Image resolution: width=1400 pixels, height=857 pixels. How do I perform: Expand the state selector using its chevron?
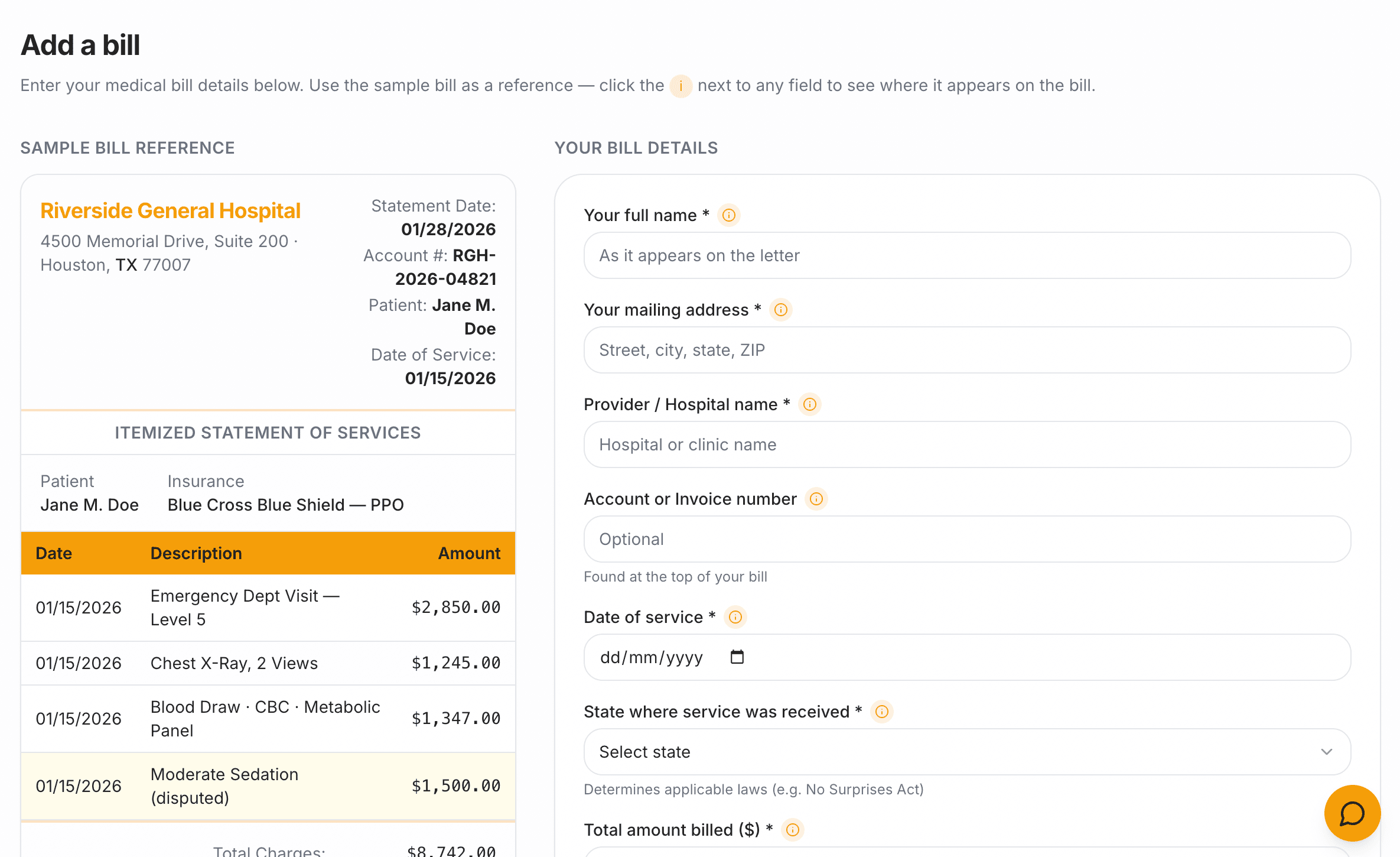(x=1327, y=751)
